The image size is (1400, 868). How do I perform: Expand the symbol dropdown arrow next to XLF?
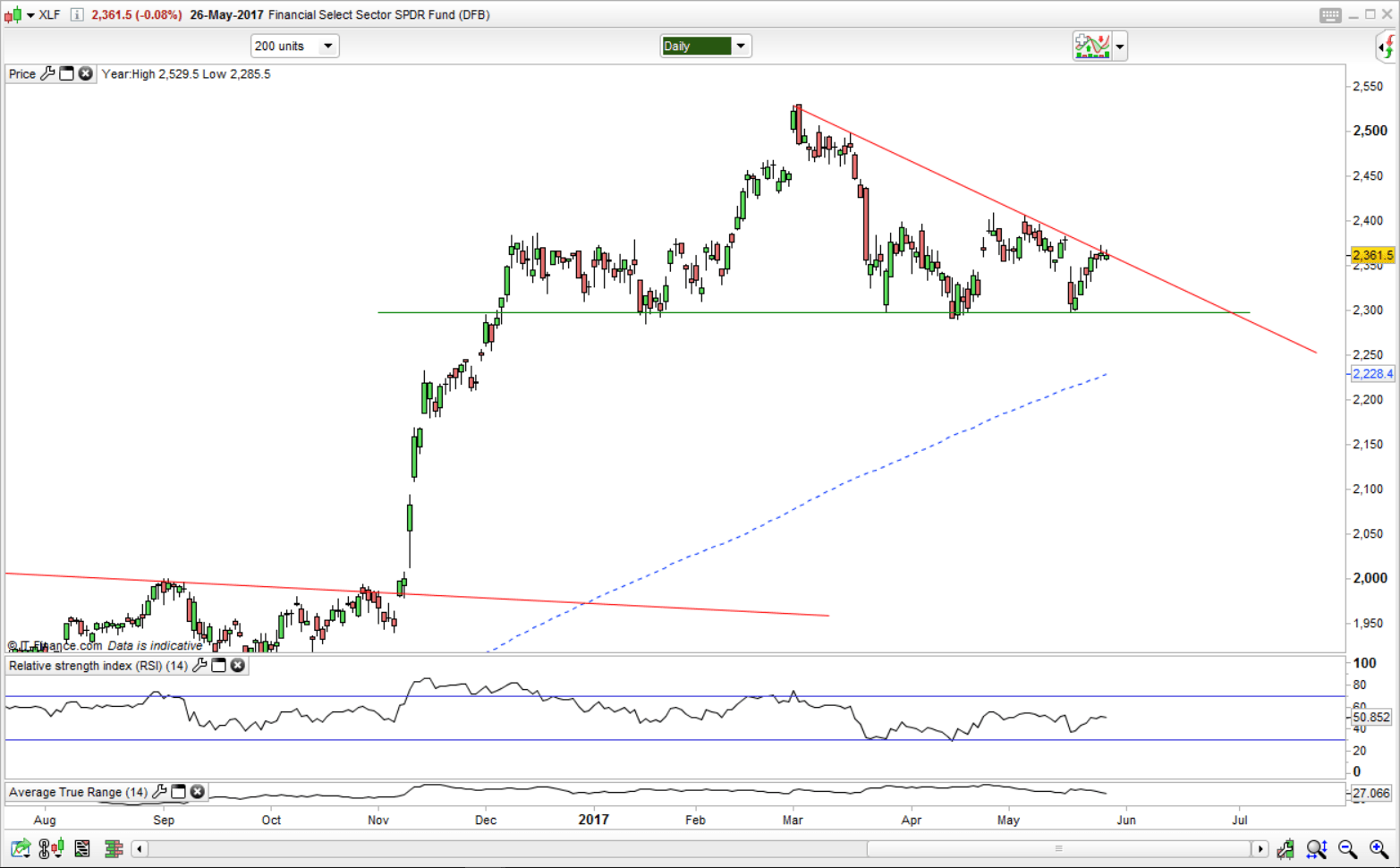tap(30, 14)
